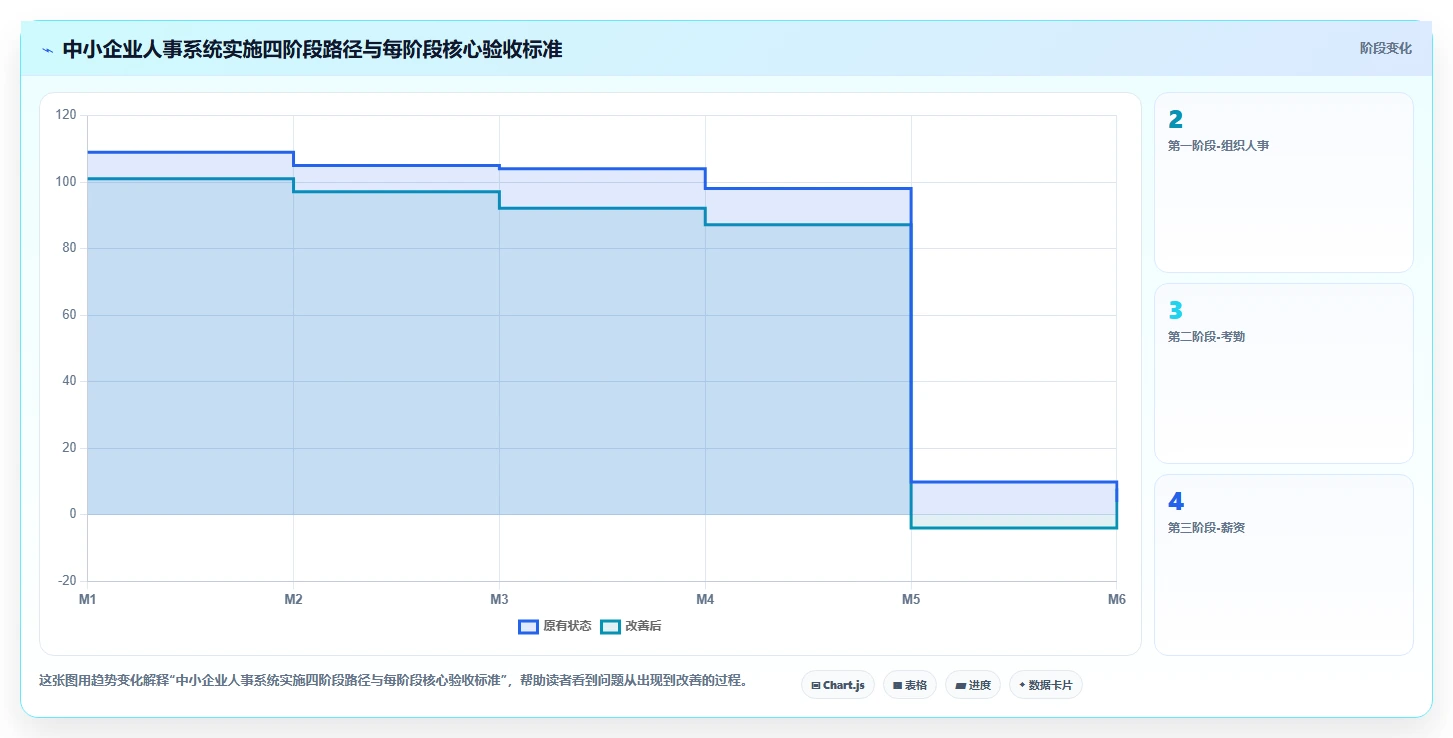This screenshot has height=738, width=1453.
Task: Click the M5 x-axis label
Action: [911, 599]
